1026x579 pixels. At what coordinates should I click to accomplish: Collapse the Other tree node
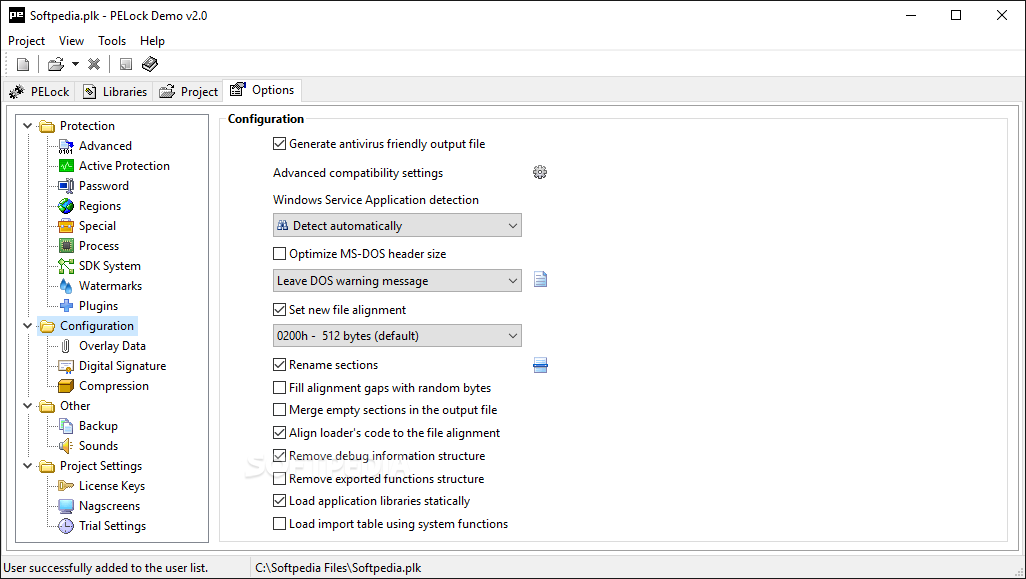coord(27,406)
